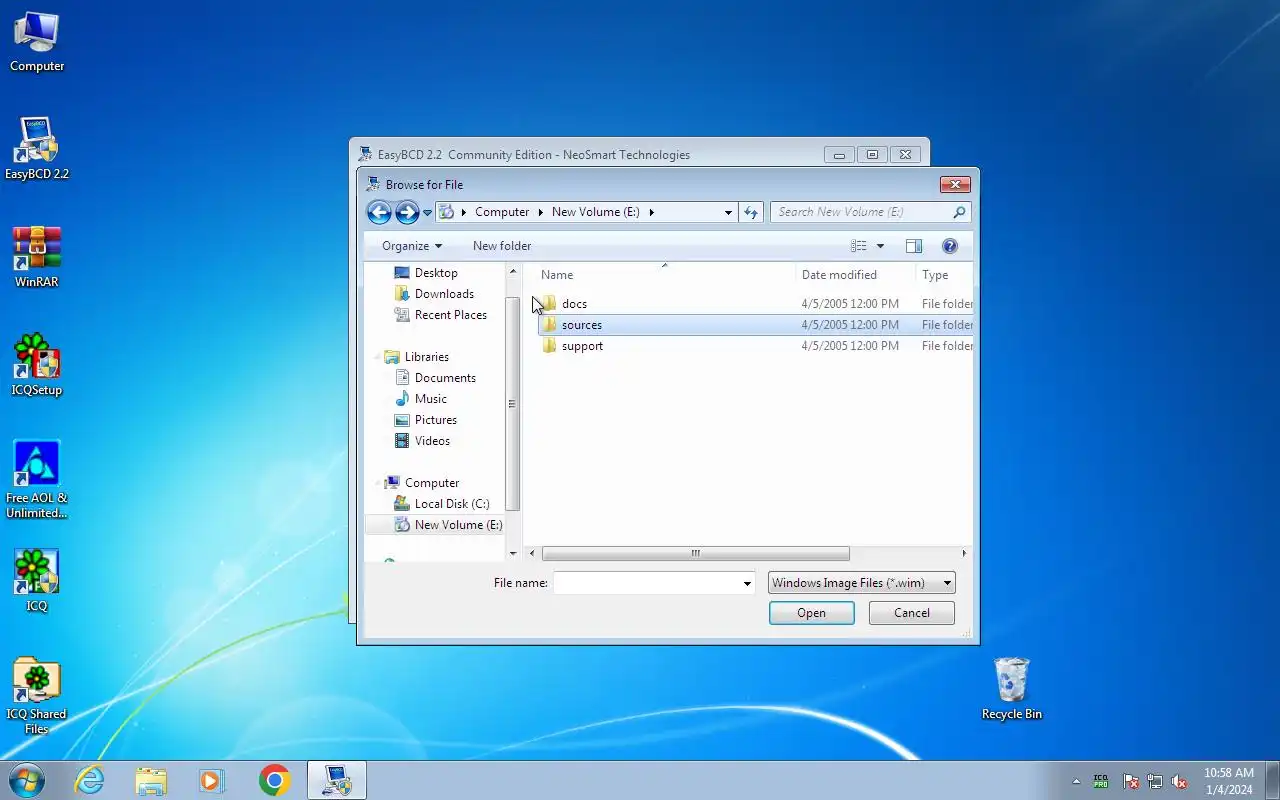Click the Back navigation arrow

point(379,212)
